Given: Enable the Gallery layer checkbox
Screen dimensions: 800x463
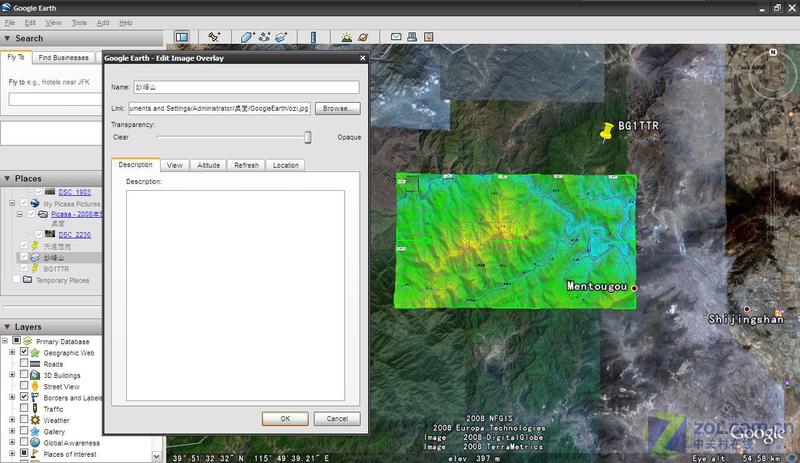Looking at the screenshot, I should 24,430.
